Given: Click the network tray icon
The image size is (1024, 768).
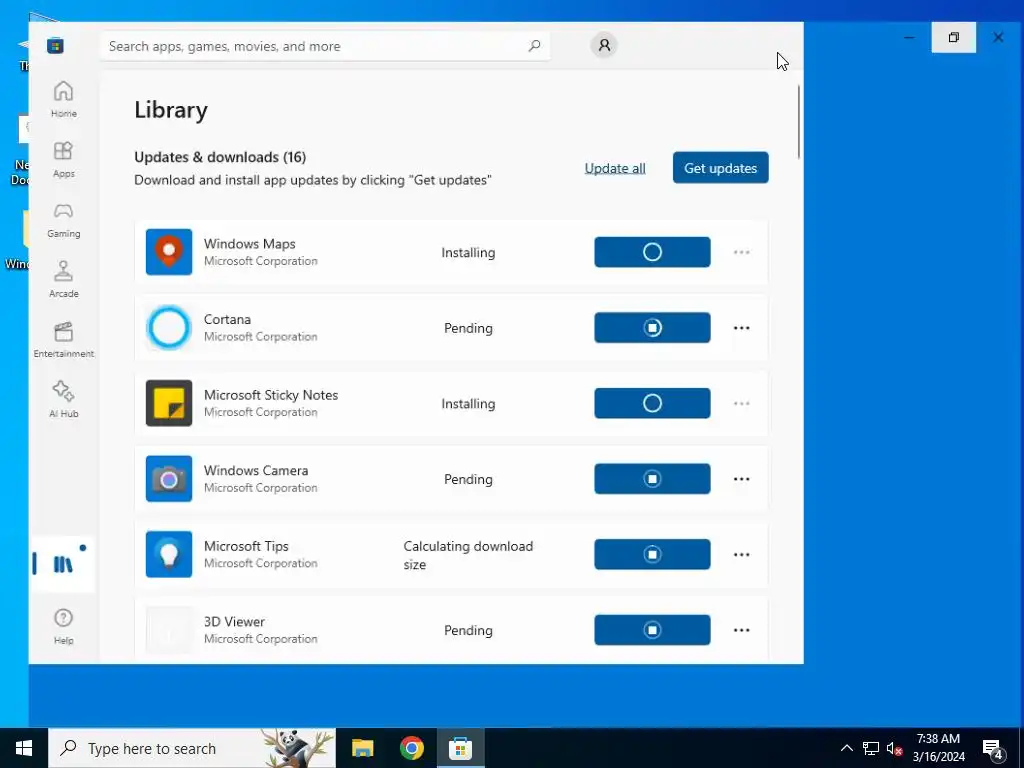Looking at the screenshot, I should 871,748.
